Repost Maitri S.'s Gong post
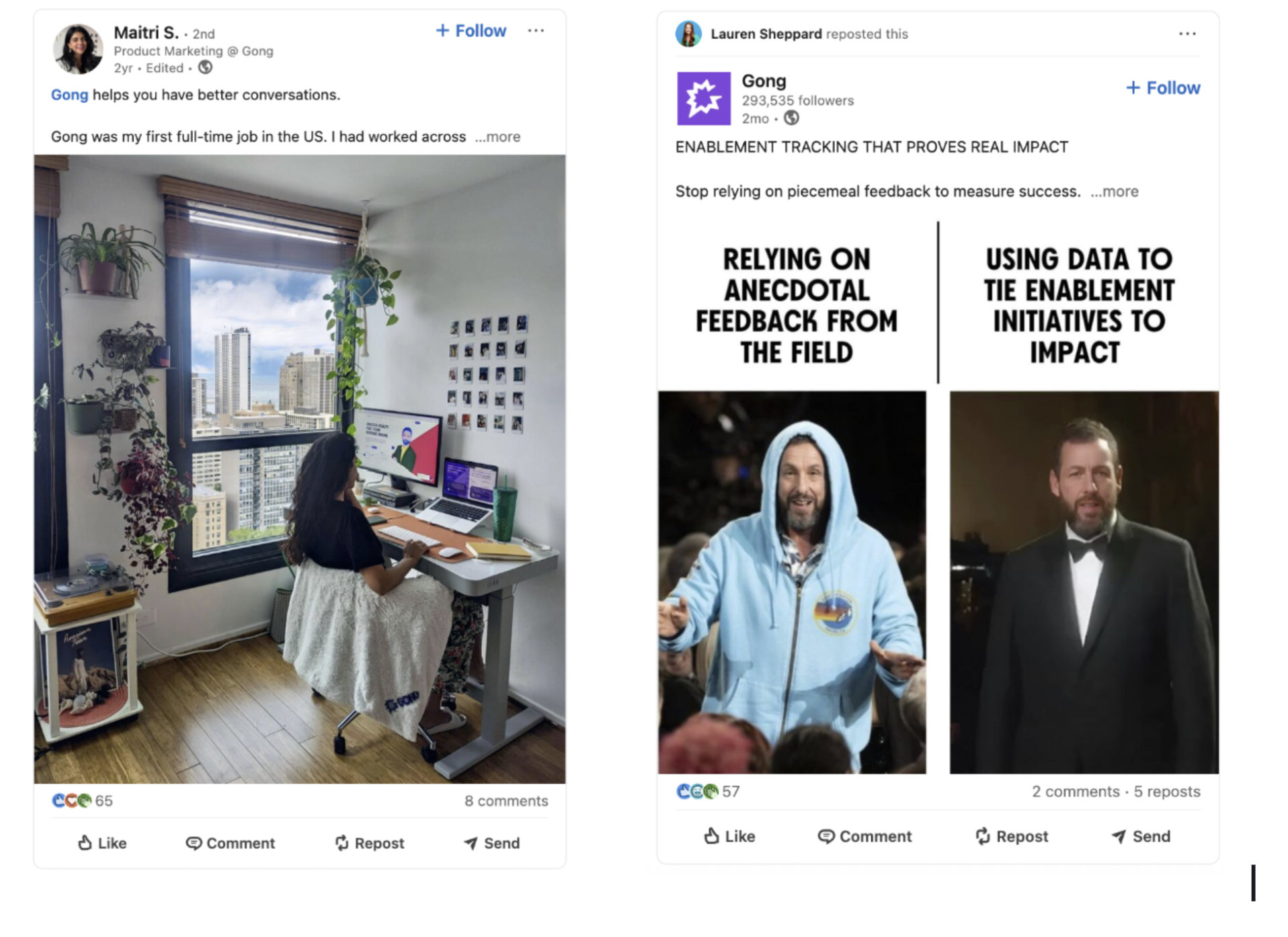1288x937 pixels. 369,843
